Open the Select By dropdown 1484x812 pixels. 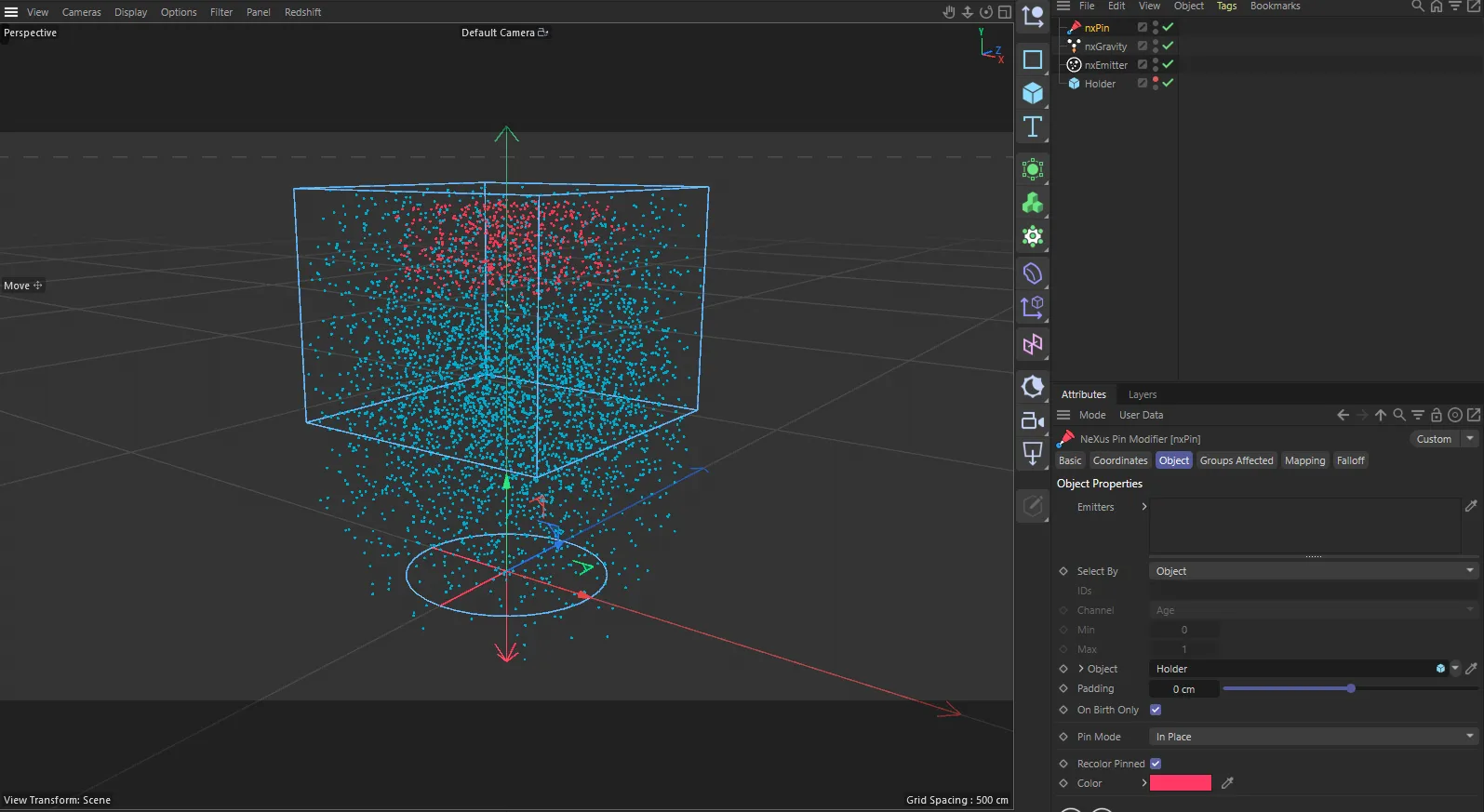pyautogui.click(x=1314, y=571)
